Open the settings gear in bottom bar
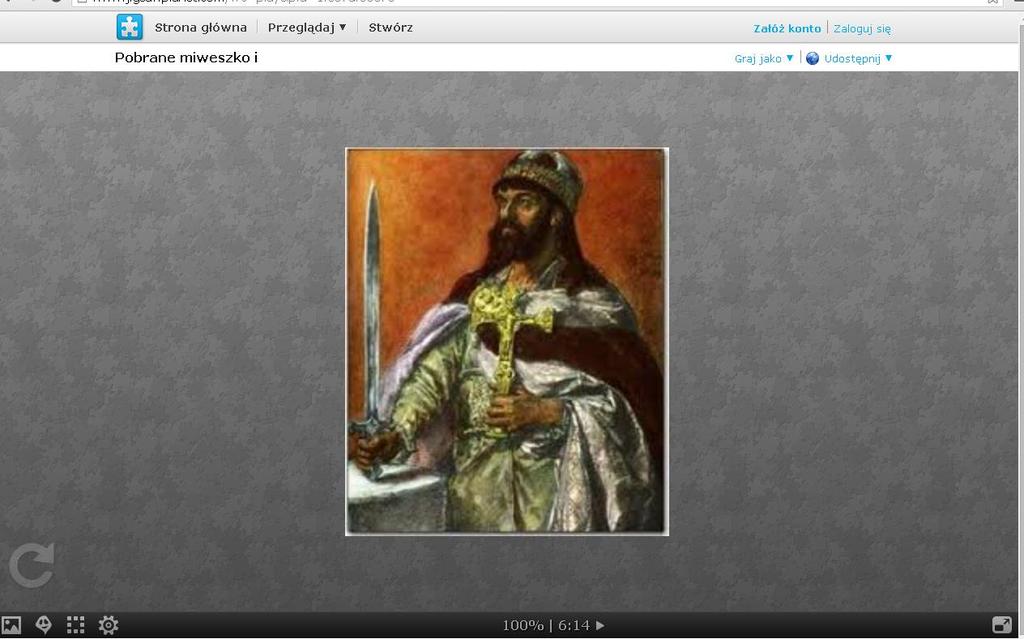This screenshot has width=1024, height=639. point(108,625)
